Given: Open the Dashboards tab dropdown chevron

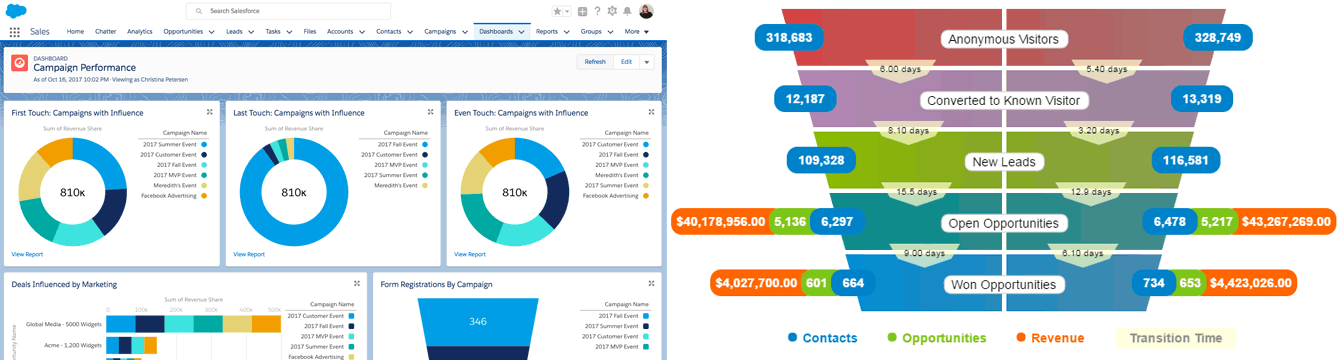Looking at the screenshot, I should click(521, 32).
